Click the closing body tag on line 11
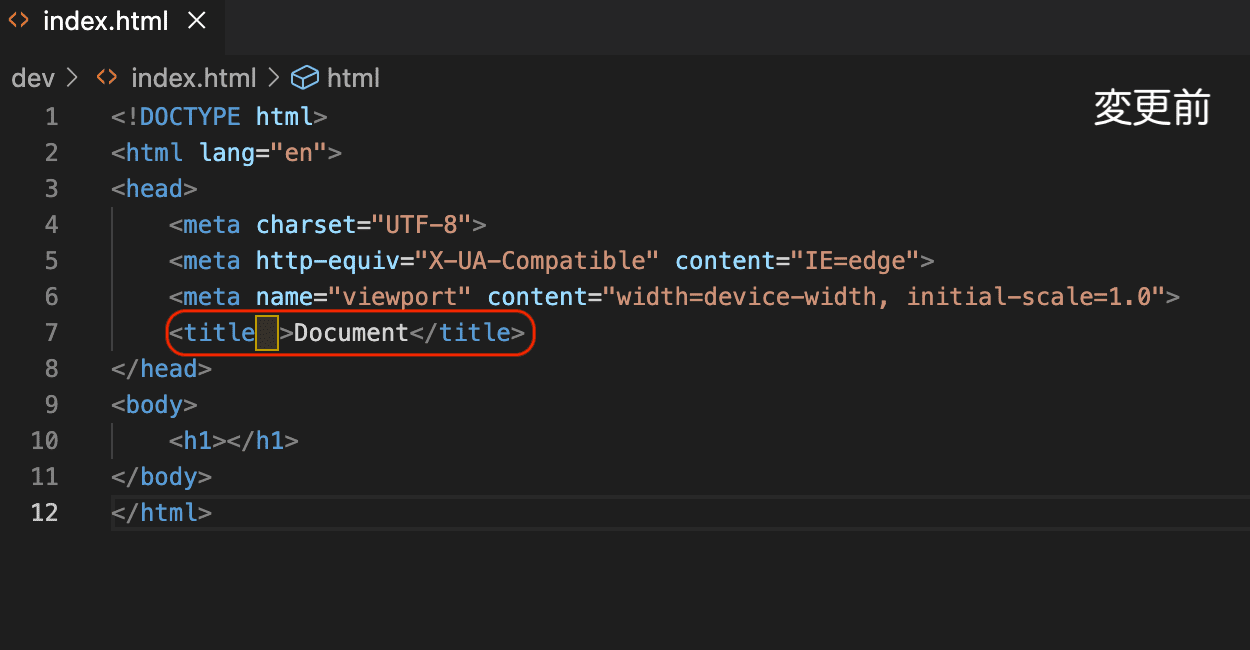The width and height of the screenshot is (1250, 650). point(162,477)
